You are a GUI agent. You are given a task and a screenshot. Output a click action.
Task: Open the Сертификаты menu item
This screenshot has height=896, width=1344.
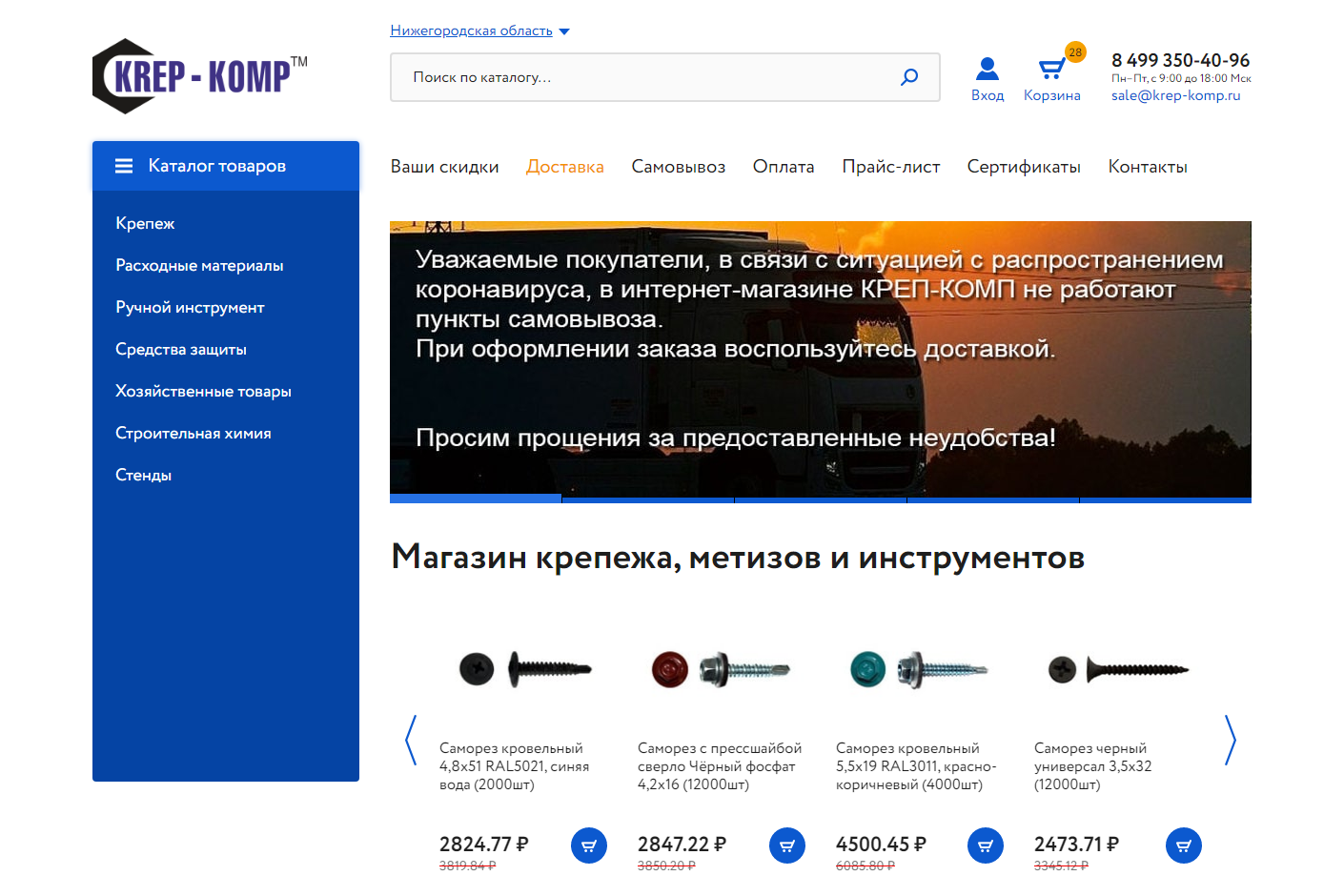[1024, 166]
